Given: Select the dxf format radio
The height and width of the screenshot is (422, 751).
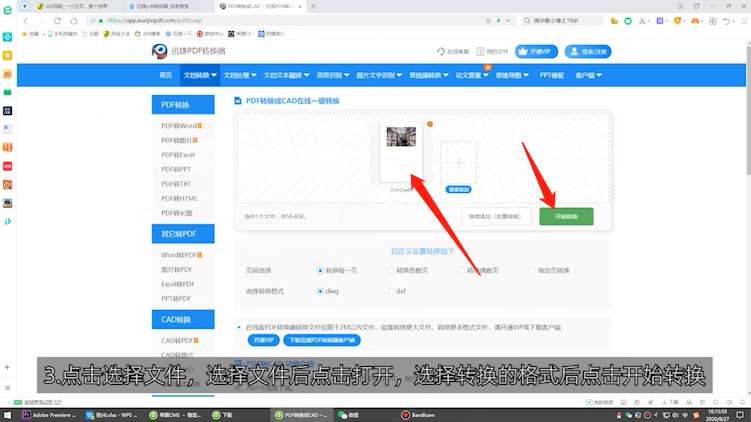Looking at the screenshot, I should [x=391, y=291].
